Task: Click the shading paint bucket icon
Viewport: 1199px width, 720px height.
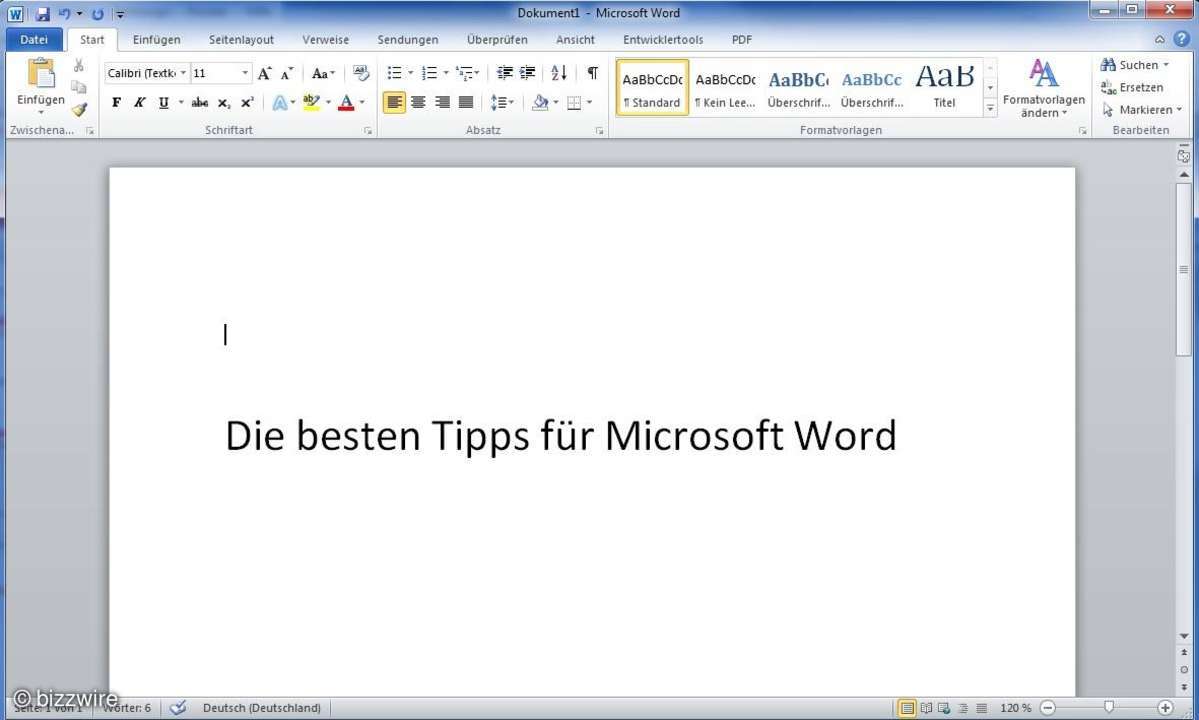Action: [x=541, y=102]
